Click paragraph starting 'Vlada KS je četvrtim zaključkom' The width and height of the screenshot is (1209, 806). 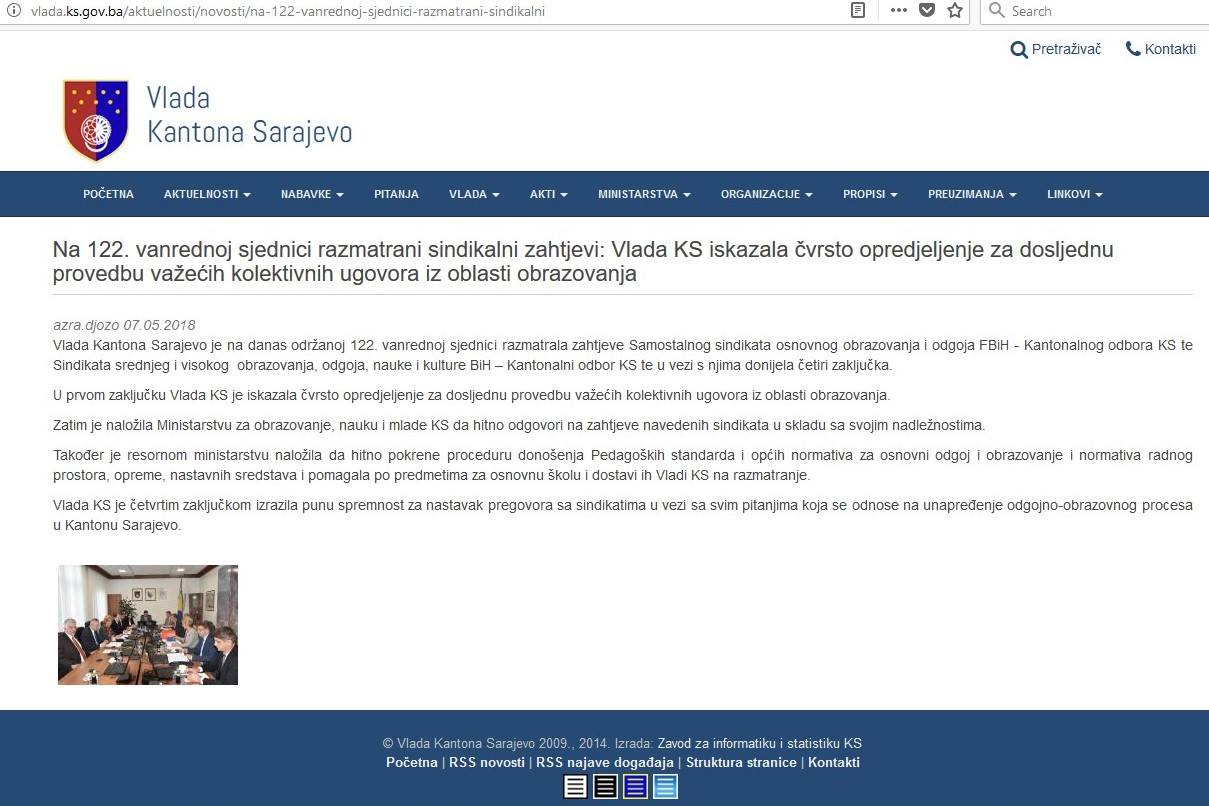tap(622, 515)
